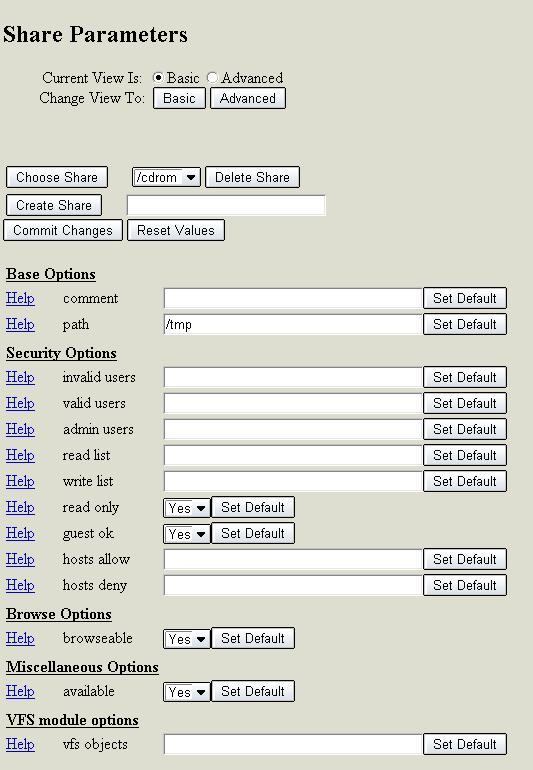Image resolution: width=533 pixels, height=770 pixels.
Task: Set Default for admin users
Action: 465,429
